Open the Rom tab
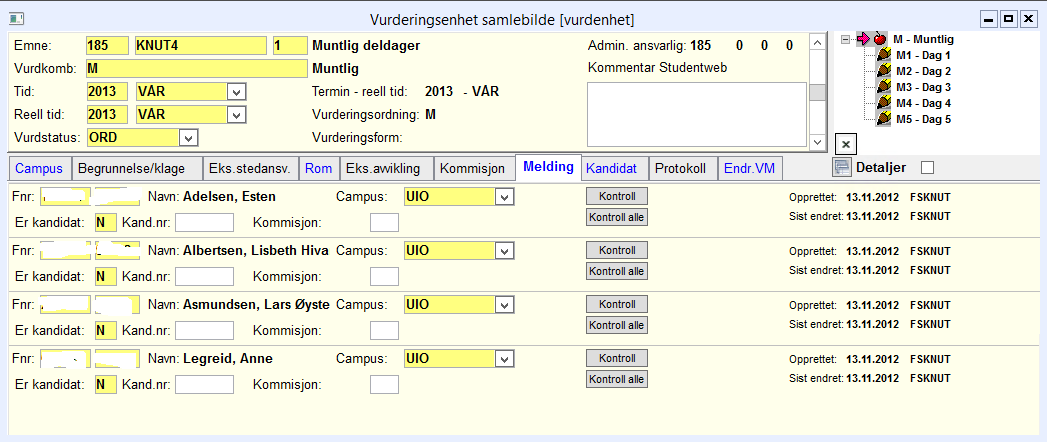Viewport: 1047px width, 442px height. (319, 169)
